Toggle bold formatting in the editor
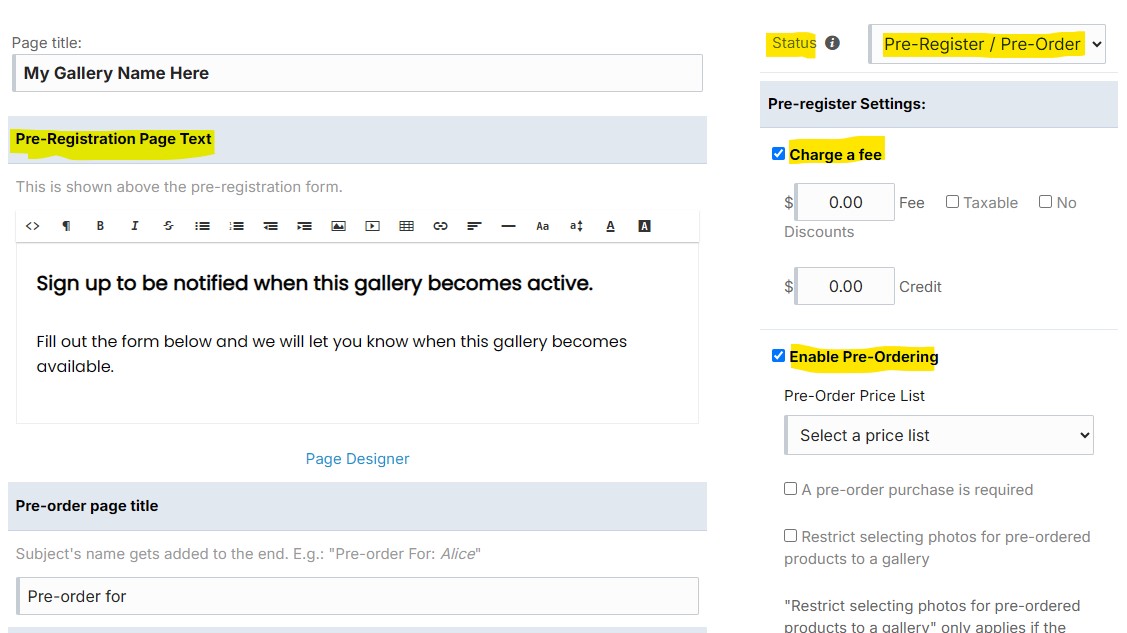This screenshot has height=633, width=1127. tap(100, 226)
